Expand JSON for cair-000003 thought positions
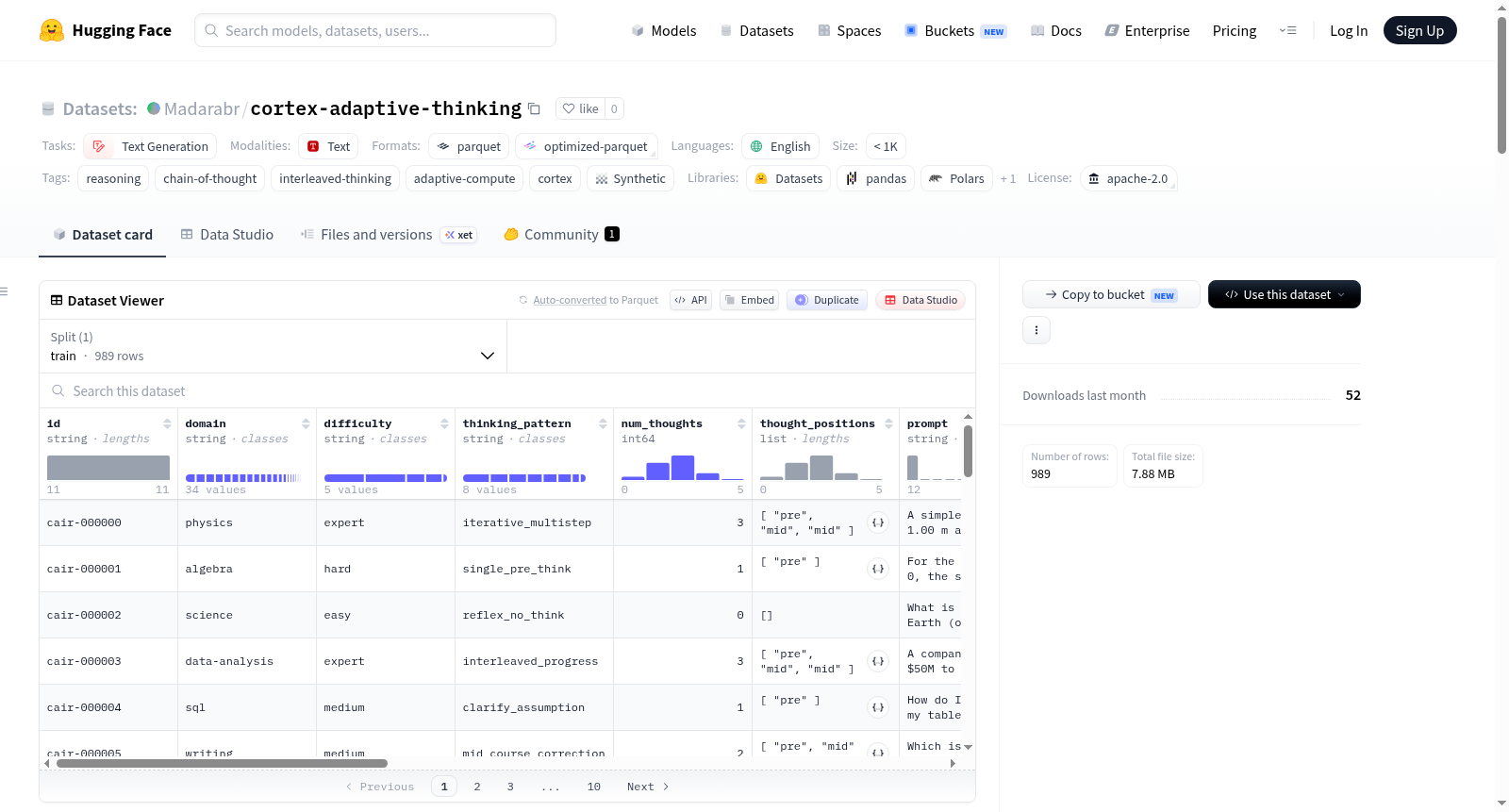Image resolution: width=1509 pixels, height=812 pixels. point(878,661)
